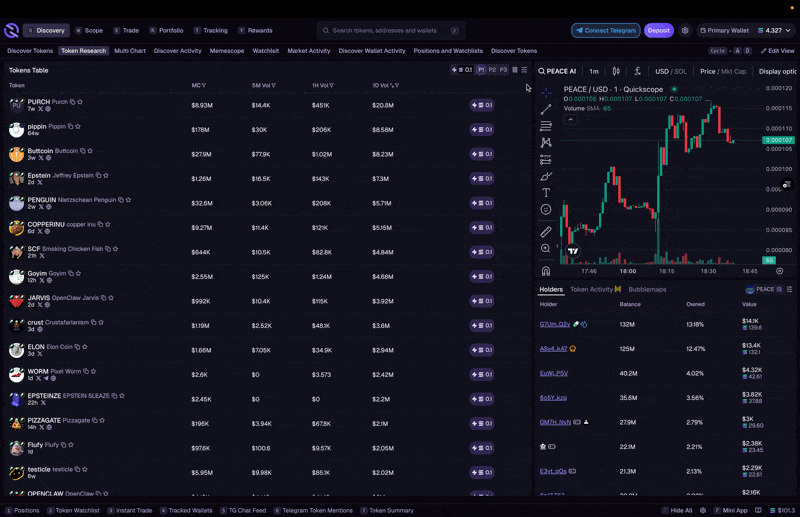Quick buy 0.1 for JARVIS token
Image resolution: width=800 pixels, height=517 pixels.
[x=482, y=301]
